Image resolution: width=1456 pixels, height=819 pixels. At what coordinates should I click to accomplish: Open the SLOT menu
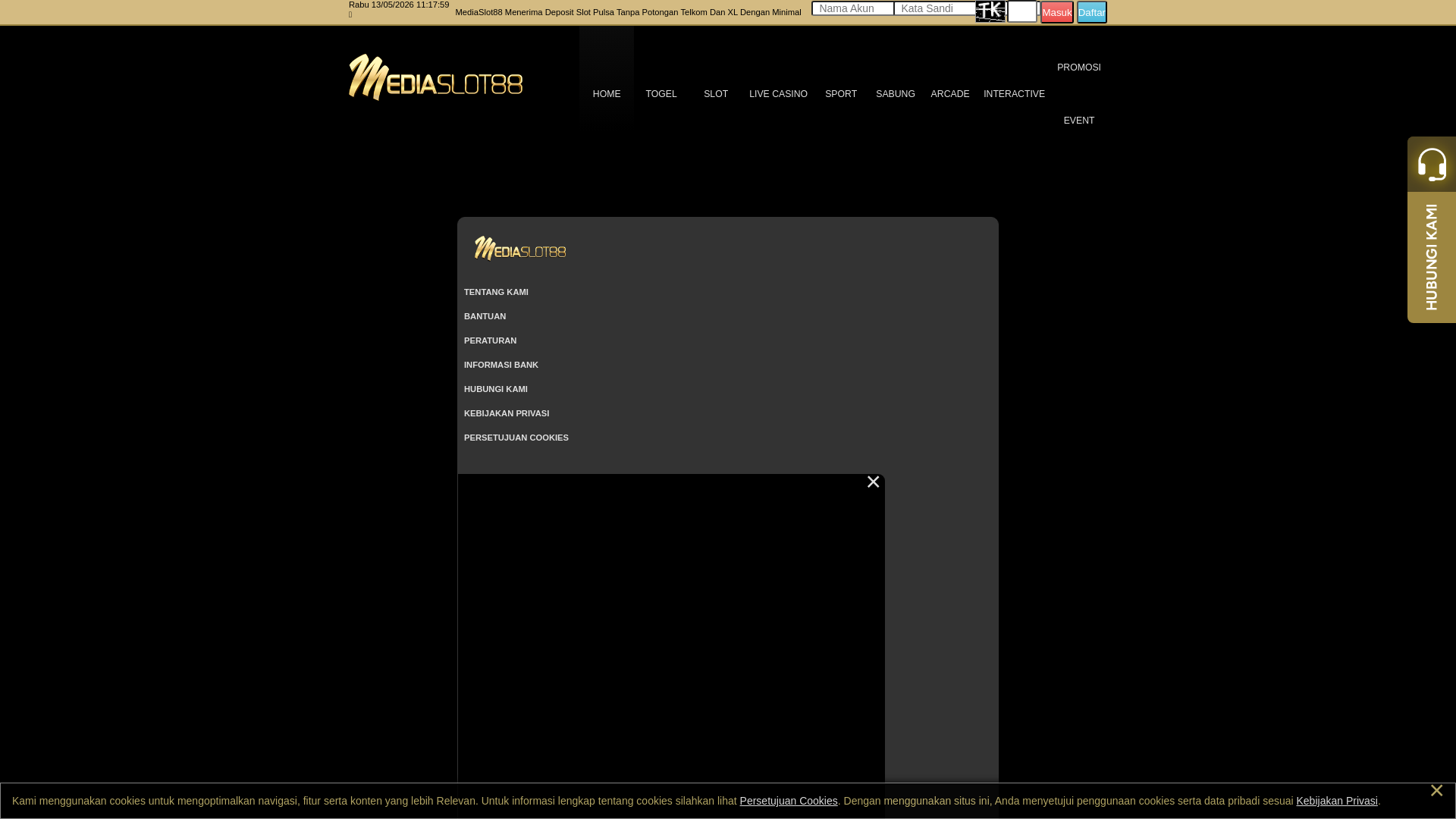[x=716, y=94]
